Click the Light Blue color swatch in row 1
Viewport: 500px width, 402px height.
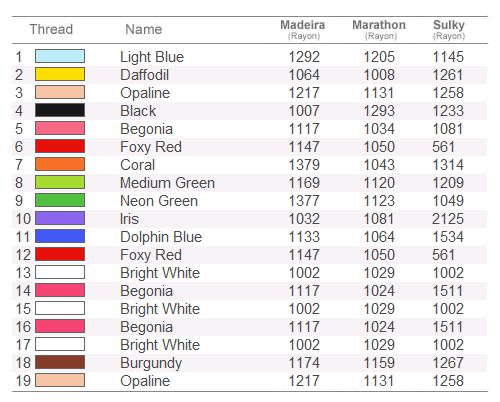(60, 56)
